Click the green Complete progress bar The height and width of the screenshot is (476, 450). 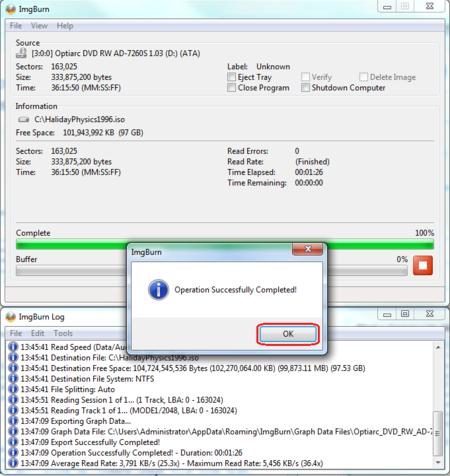pyautogui.click(x=225, y=245)
